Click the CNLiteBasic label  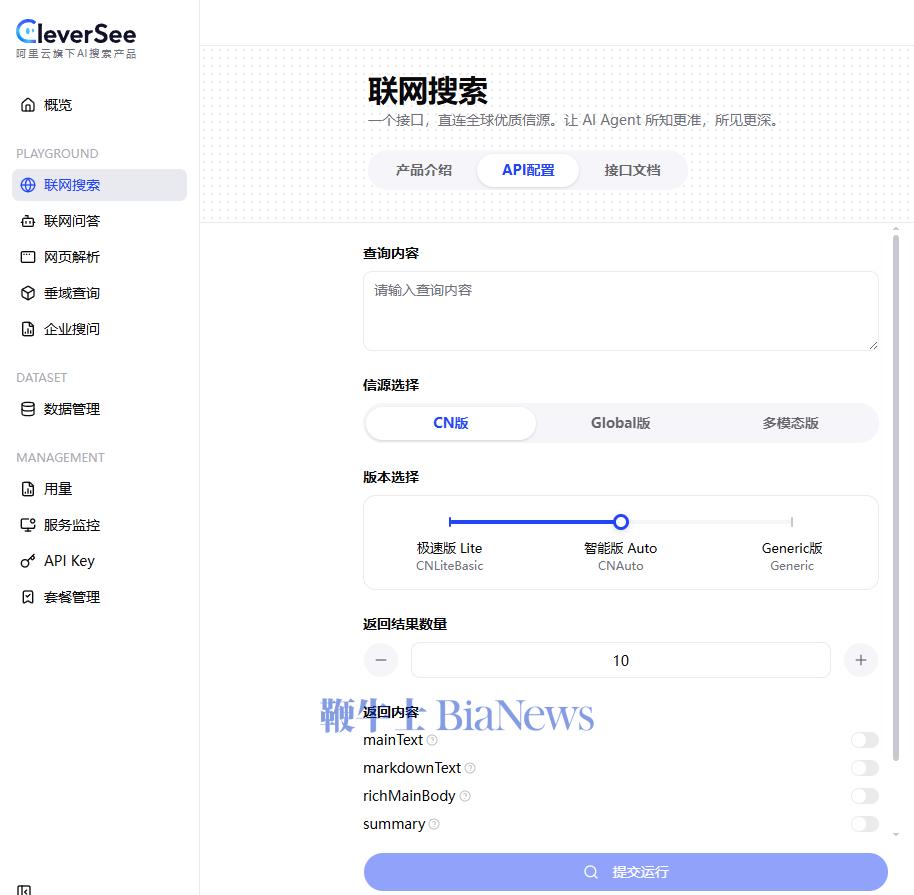449,566
